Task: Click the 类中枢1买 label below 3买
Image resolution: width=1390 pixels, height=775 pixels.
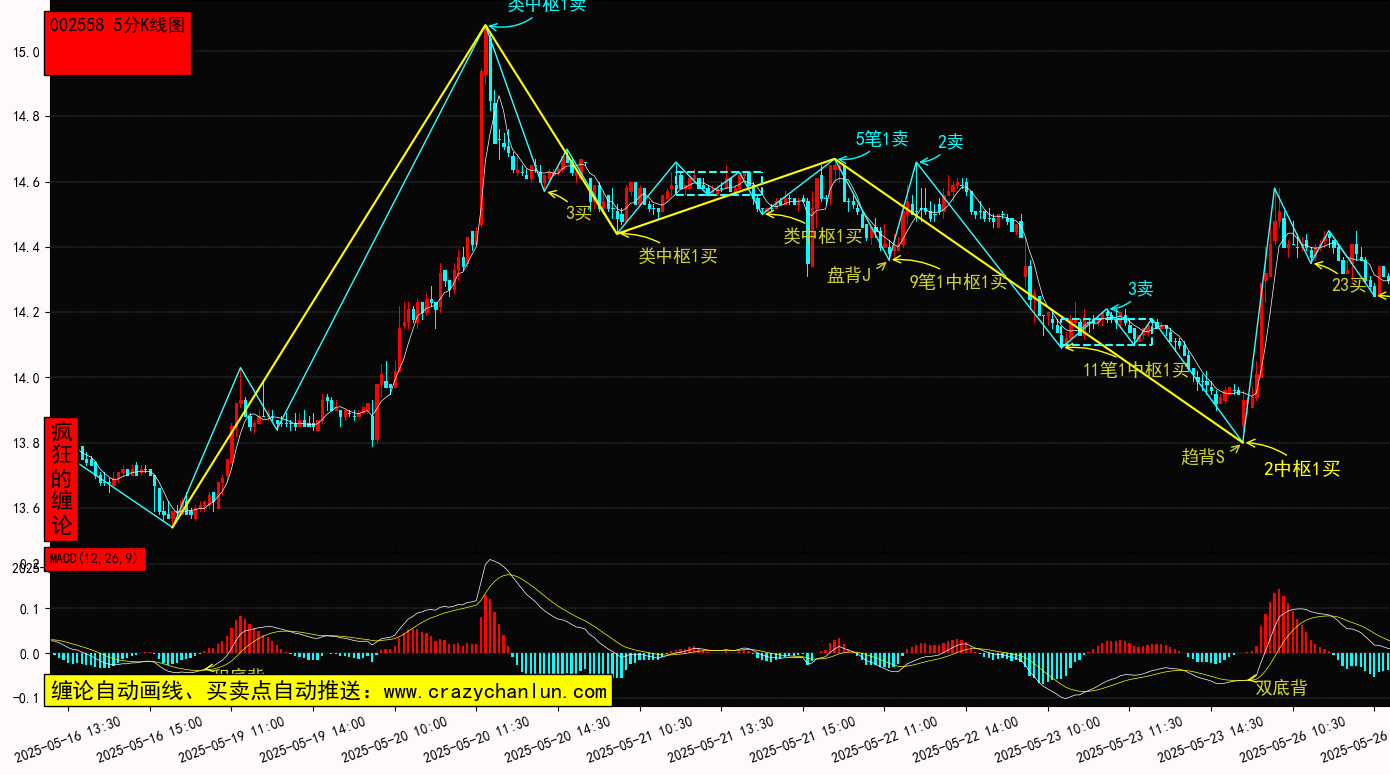Action: coord(678,256)
